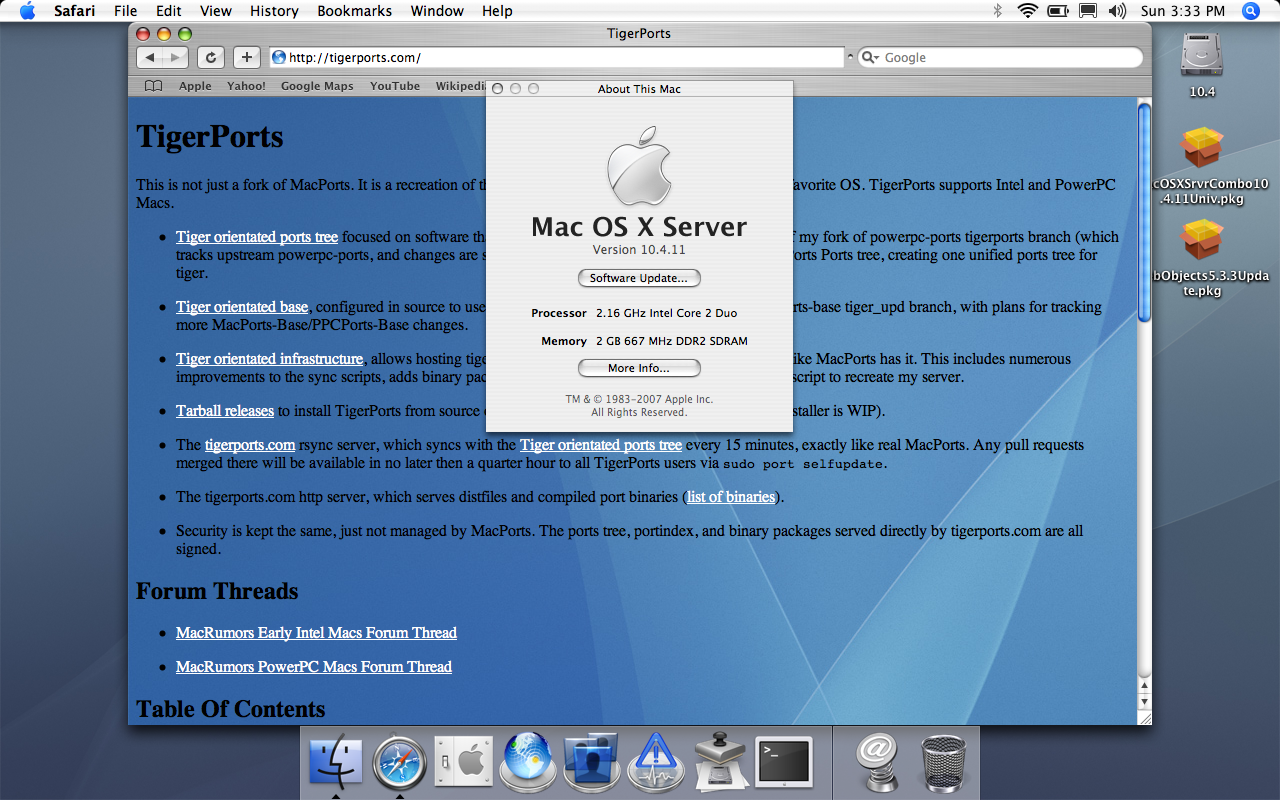This screenshot has height=800, width=1280.
Task: Go forward with Safari's Forward arrow
Action: click(174, 57)
